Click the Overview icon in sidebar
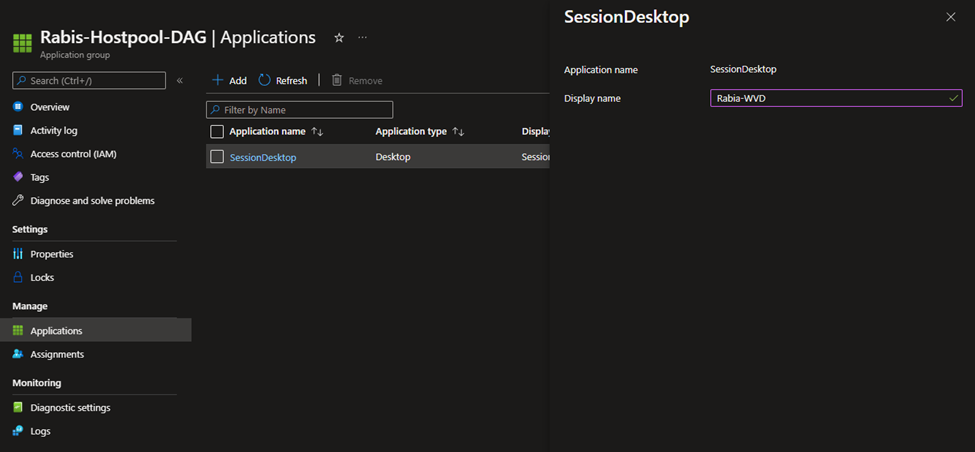The width and height of the screenshot is (975, 452). pos(18,107)
